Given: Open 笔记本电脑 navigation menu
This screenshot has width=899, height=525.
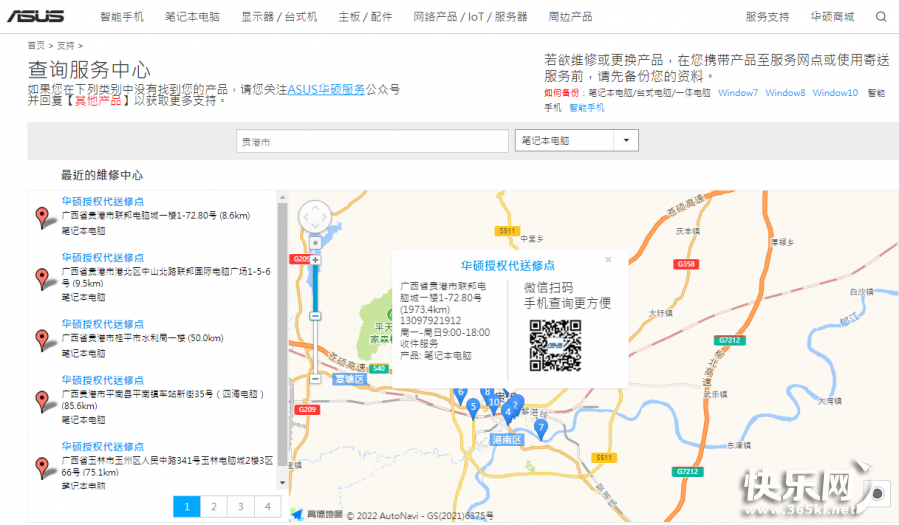Looking at the screenshot, I should click(x=193, y=17).
